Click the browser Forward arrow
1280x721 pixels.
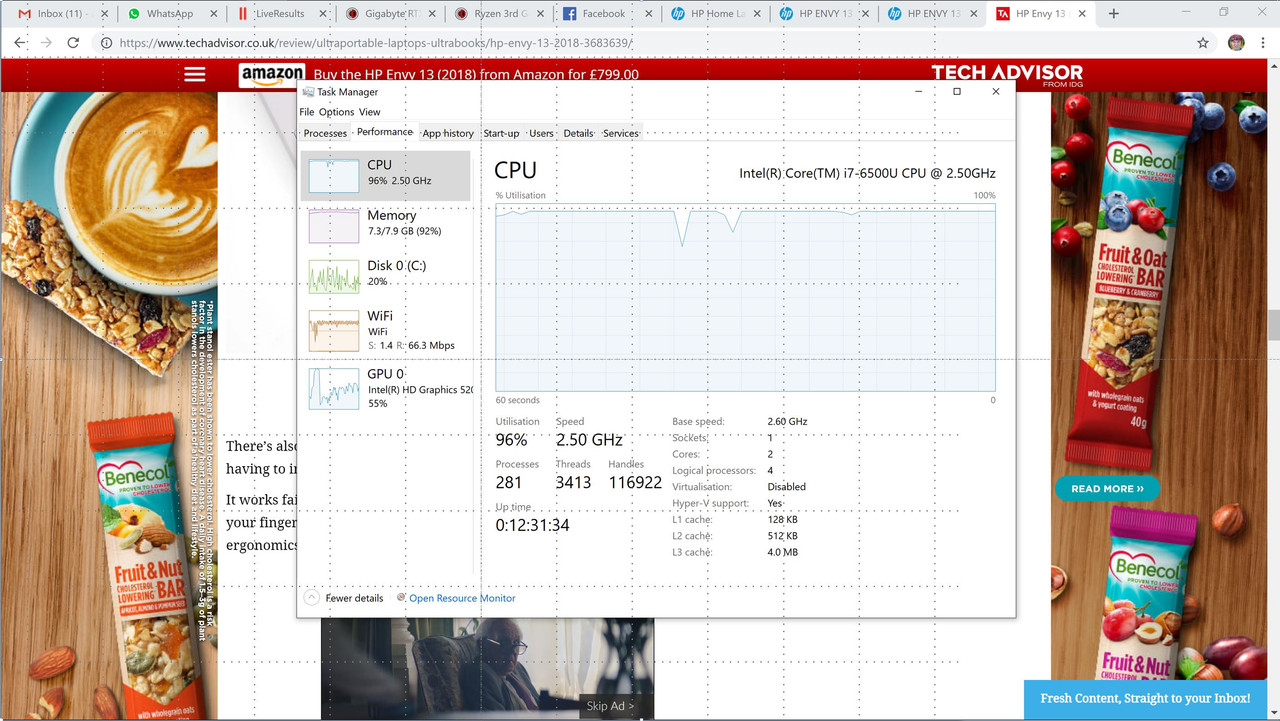pyautogui.click(x=46, y=43)
